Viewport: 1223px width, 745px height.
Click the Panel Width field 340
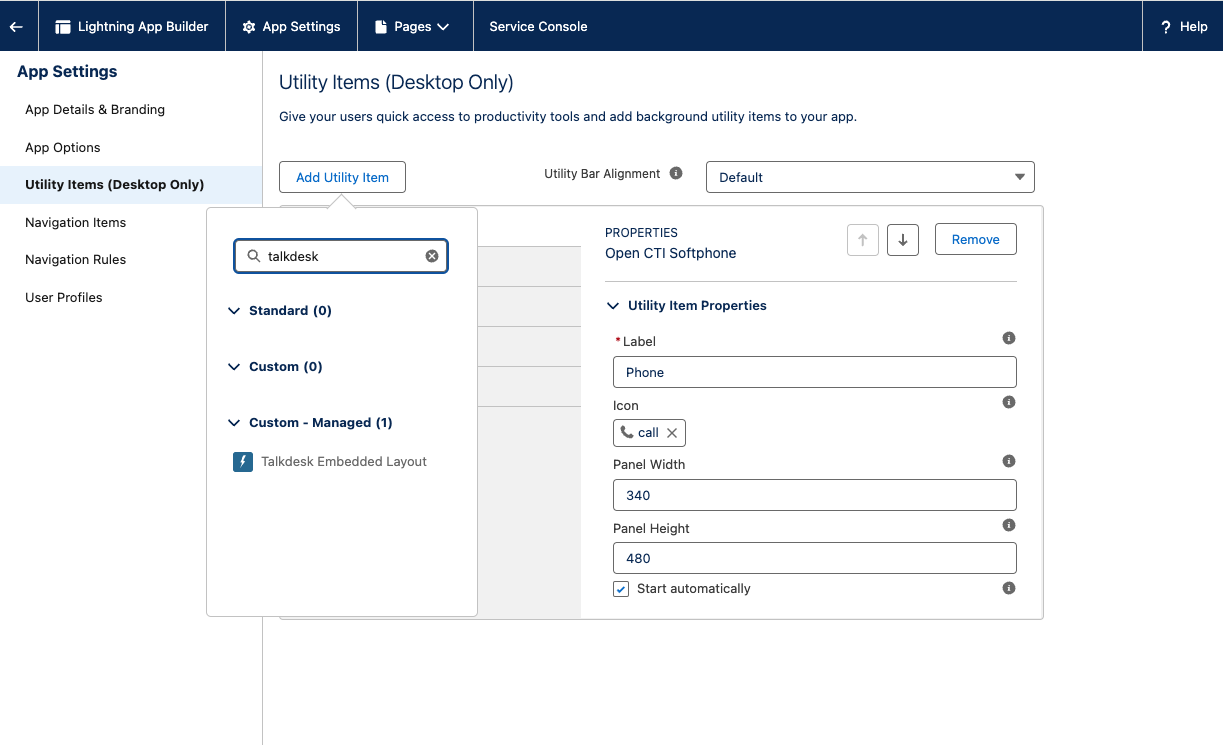point(815,495)
